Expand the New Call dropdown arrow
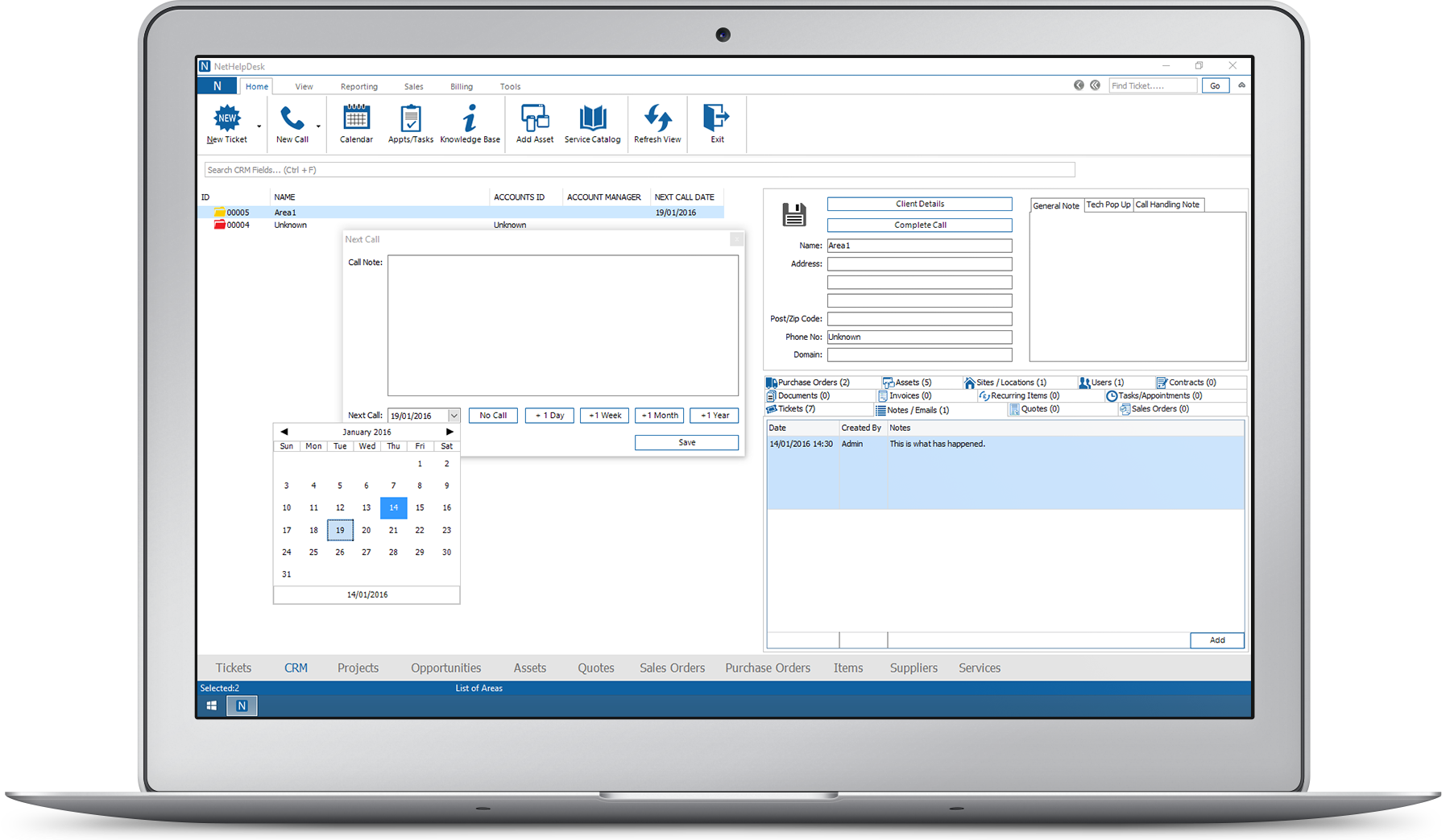1450x840 pixels. pos(318,126)
